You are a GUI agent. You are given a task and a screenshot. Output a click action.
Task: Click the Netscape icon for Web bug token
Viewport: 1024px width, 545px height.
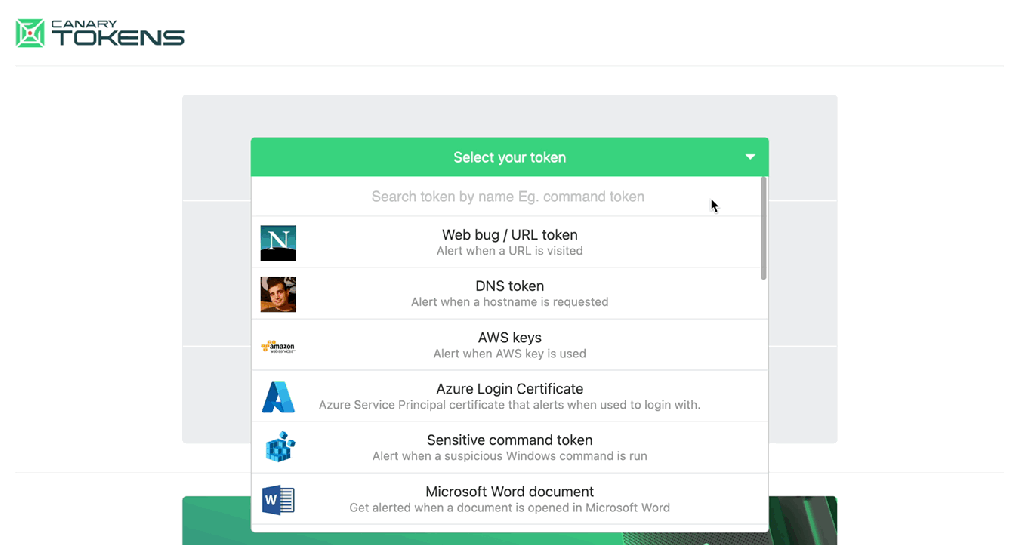278,243
